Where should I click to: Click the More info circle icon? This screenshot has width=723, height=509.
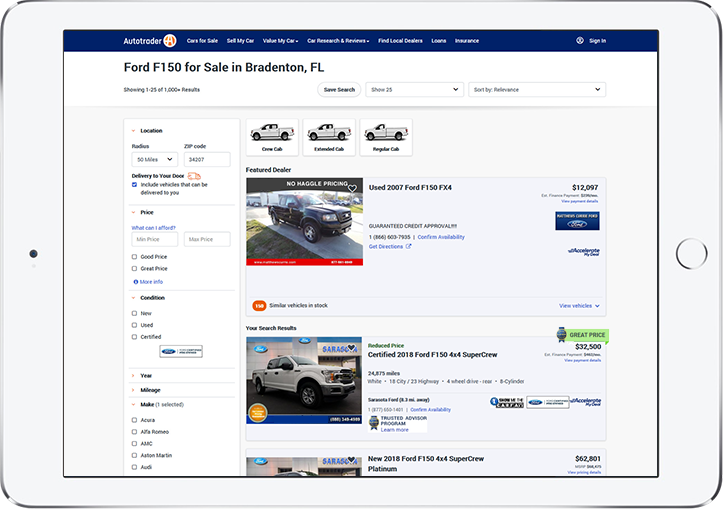coord(136,282)
